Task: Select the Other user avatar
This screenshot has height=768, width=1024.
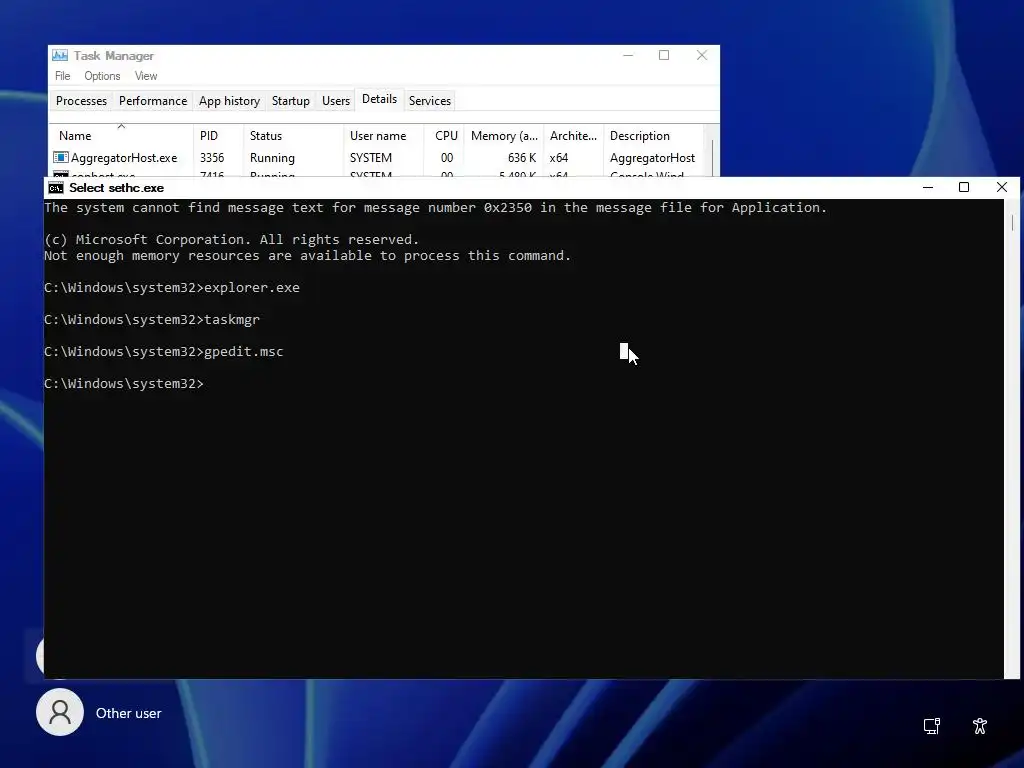Action: 60,712
